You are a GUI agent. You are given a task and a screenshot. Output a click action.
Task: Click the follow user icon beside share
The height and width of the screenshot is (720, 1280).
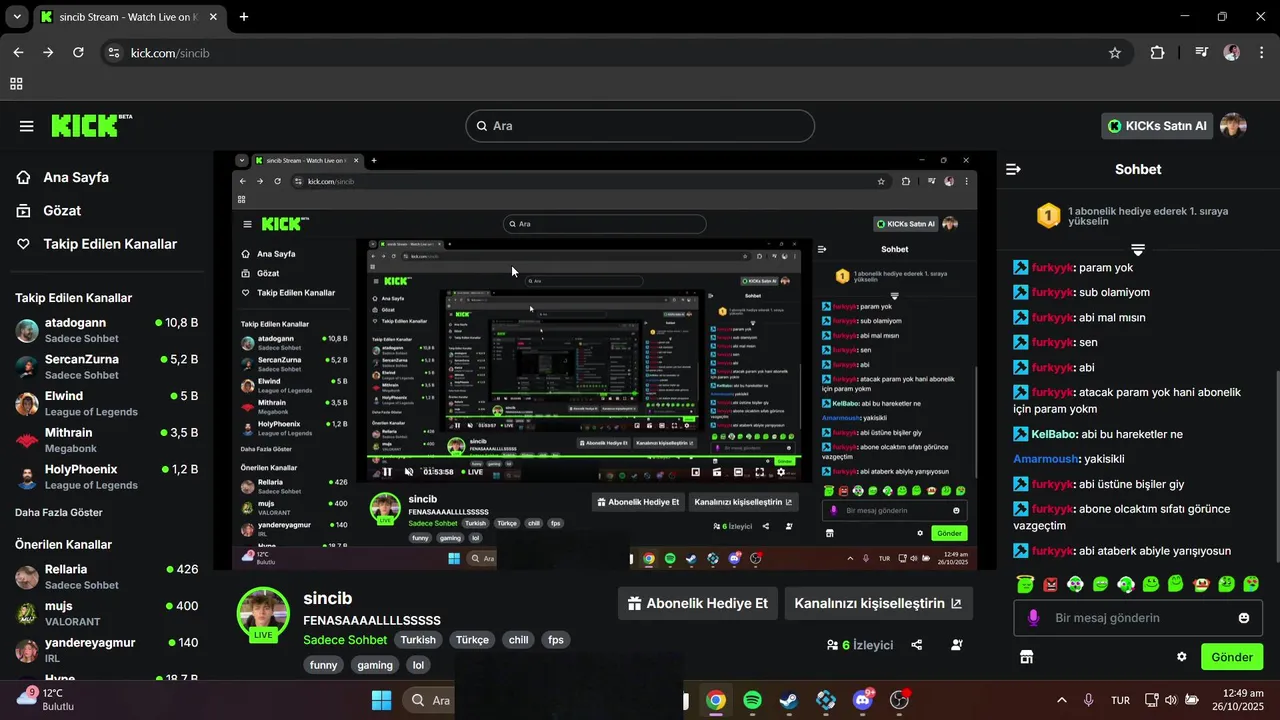[957, 645]
